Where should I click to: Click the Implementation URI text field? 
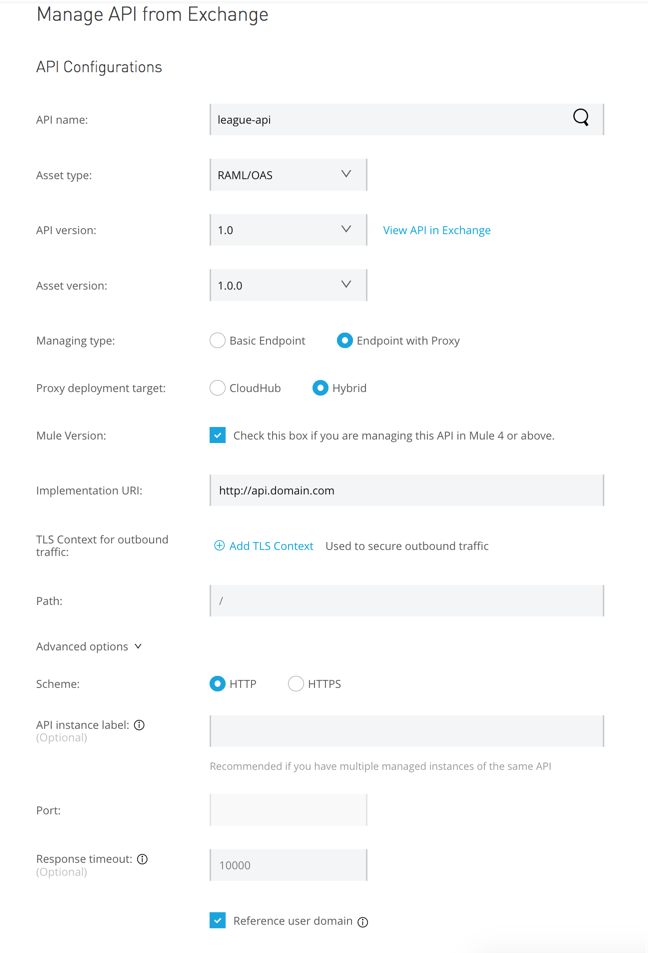click(x=400, y=490)
